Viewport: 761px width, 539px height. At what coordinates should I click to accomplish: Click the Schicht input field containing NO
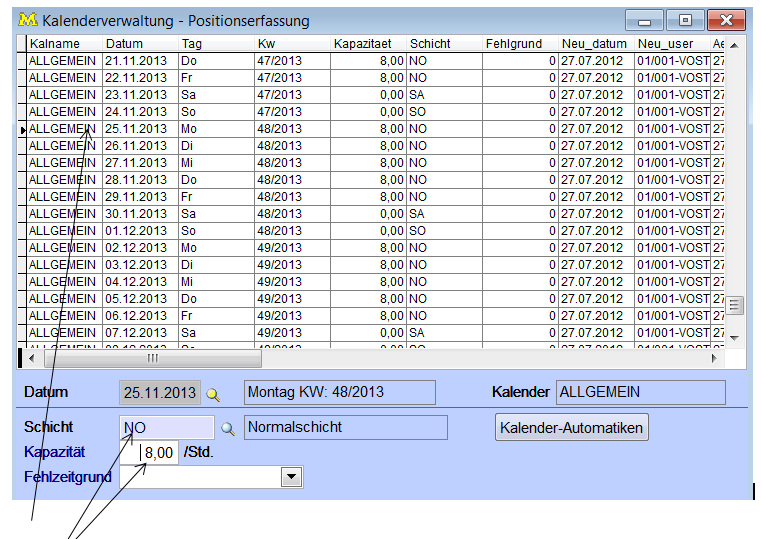coord(166,428)
